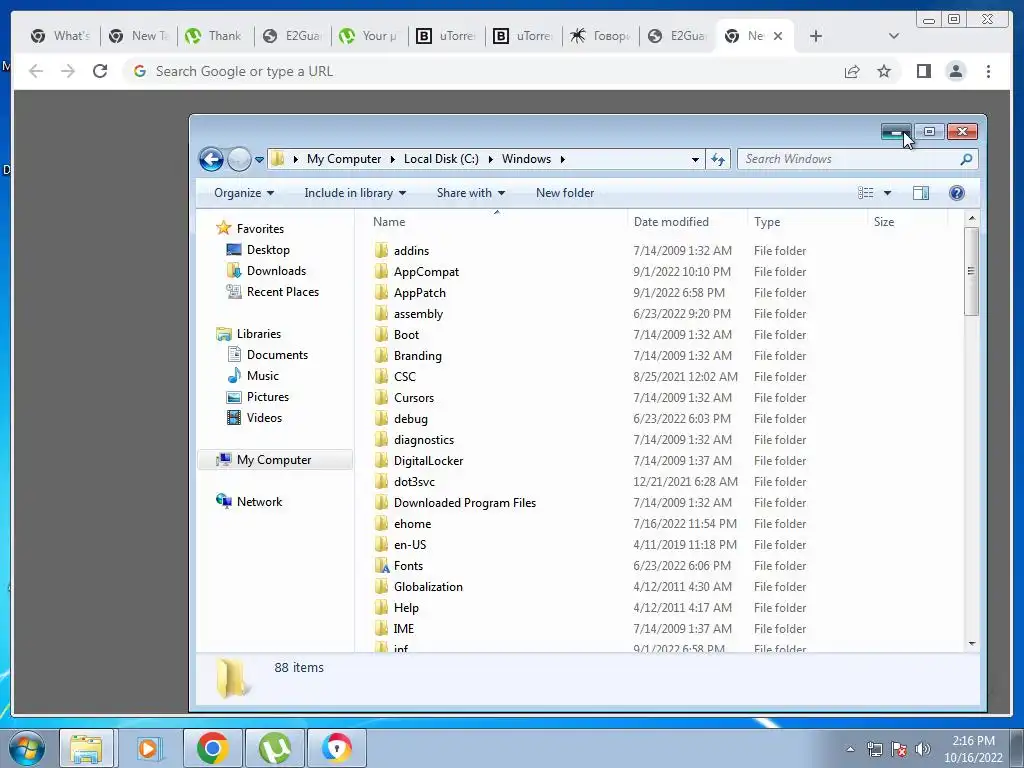
Task: Select the AppPatch folder
Action: 419,293
